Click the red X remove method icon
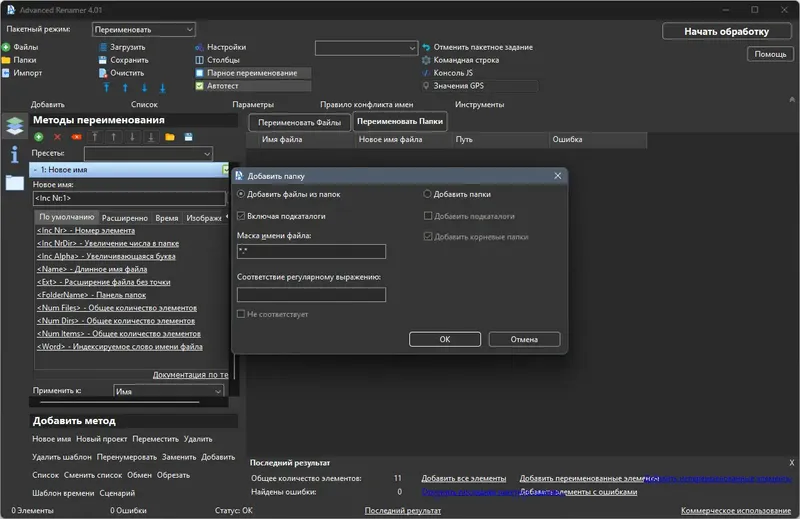This screenshot has height=519, width=800. coord(57,137)
